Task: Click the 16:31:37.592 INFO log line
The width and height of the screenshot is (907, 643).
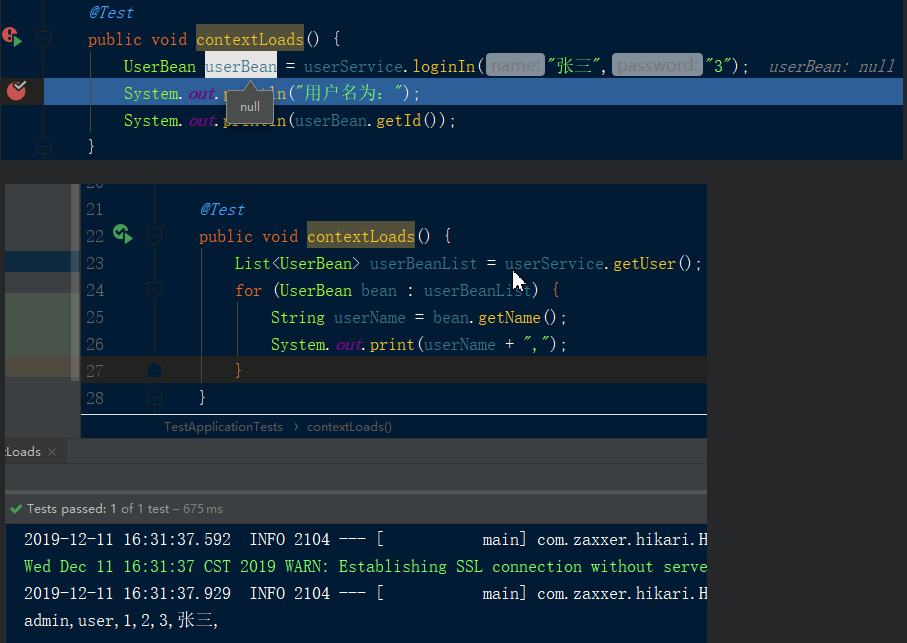Action: pyautogui.click(x=365, y=539)
